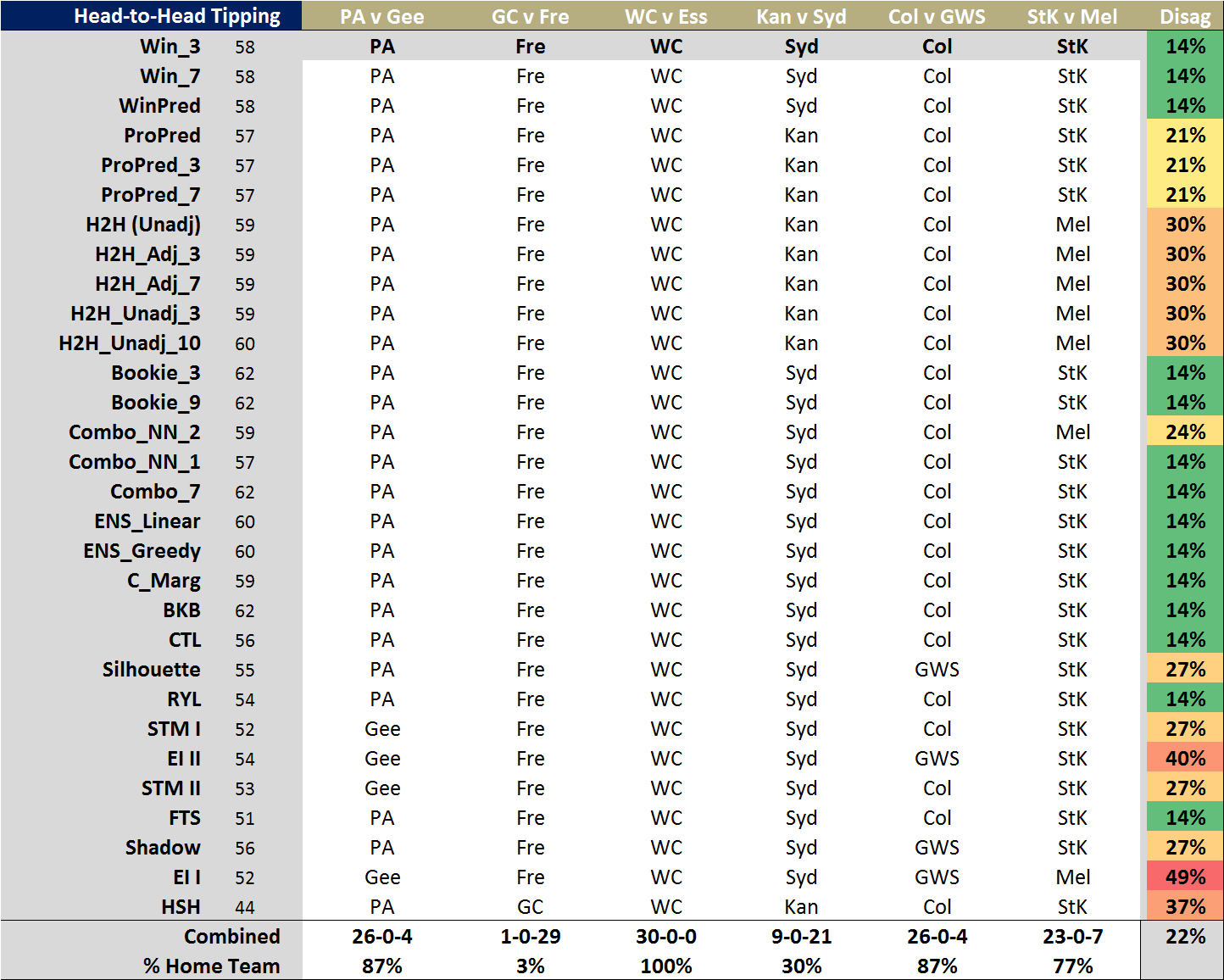Click the 'WC v Ess' column header
The image size is (1224, 980).
pyautogui.click(x=666, y=16)
